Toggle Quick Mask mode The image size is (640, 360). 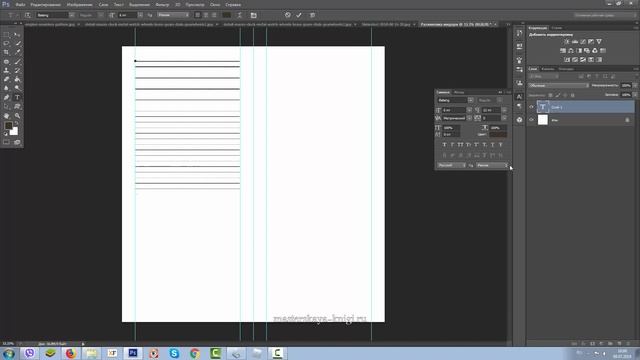tap(6, 142)
